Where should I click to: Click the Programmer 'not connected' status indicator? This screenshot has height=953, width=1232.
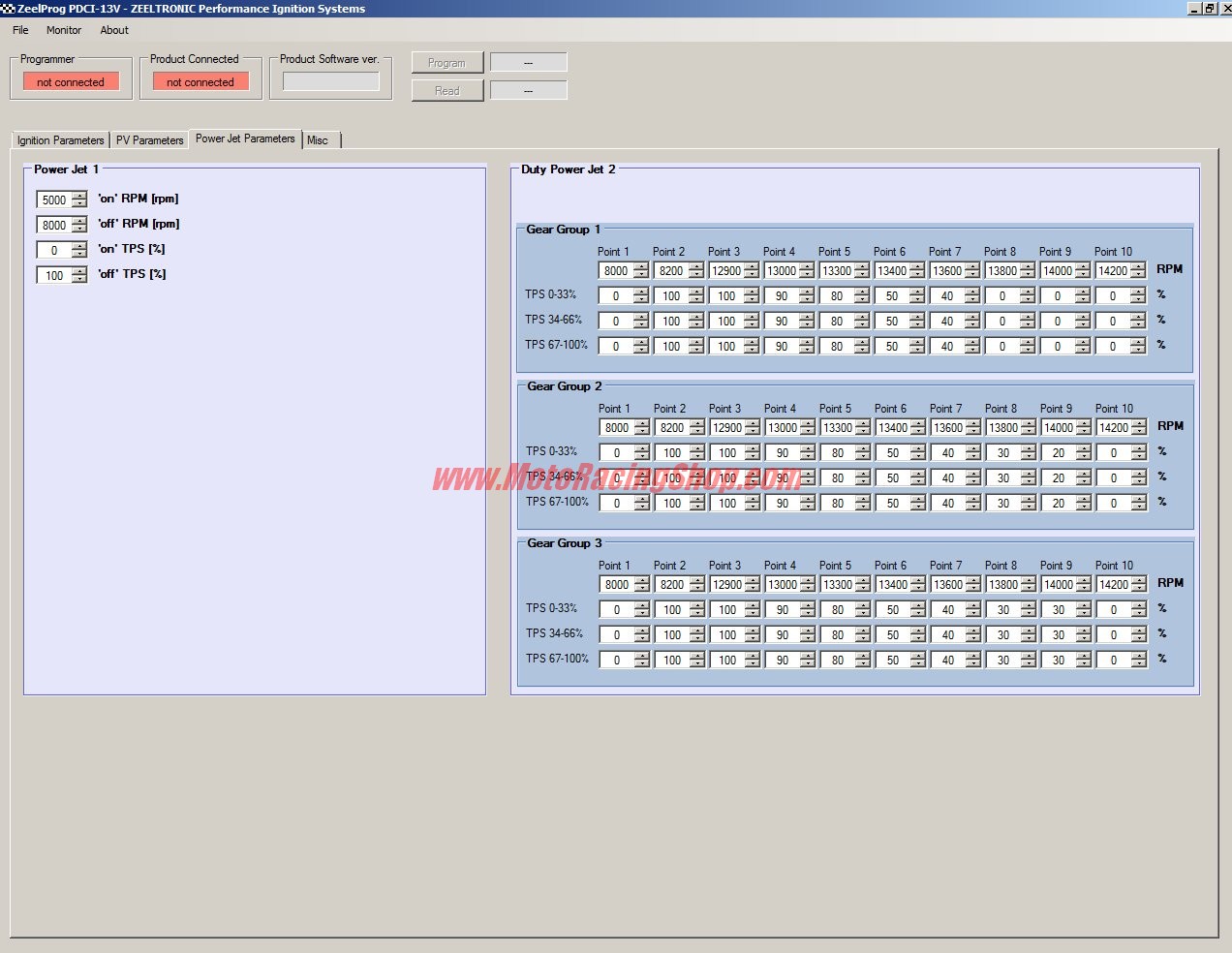click(71, 82)
